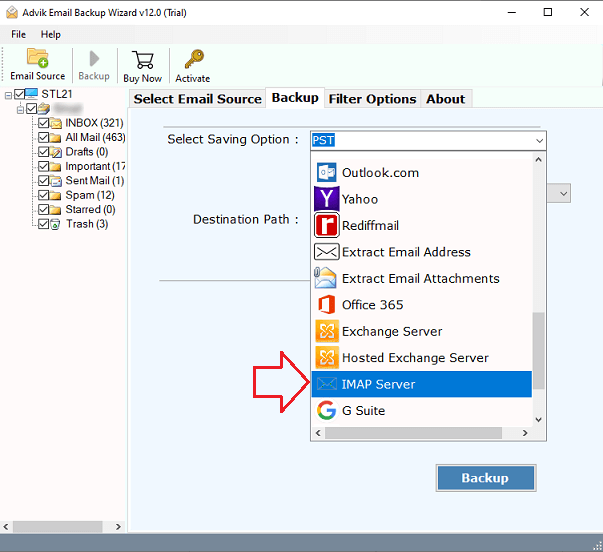603x552 pixels.
Task: Toggle the Trash (3) folder checkbox
Action: point(43,224)
